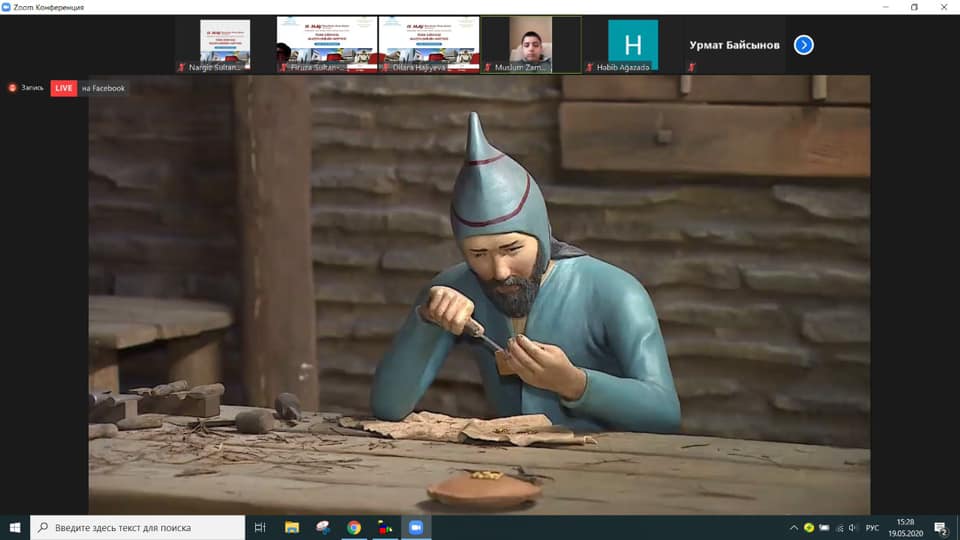Open File Explorer from the taskbar
Viewport: 960px width, 540px height.
[292, 528]
